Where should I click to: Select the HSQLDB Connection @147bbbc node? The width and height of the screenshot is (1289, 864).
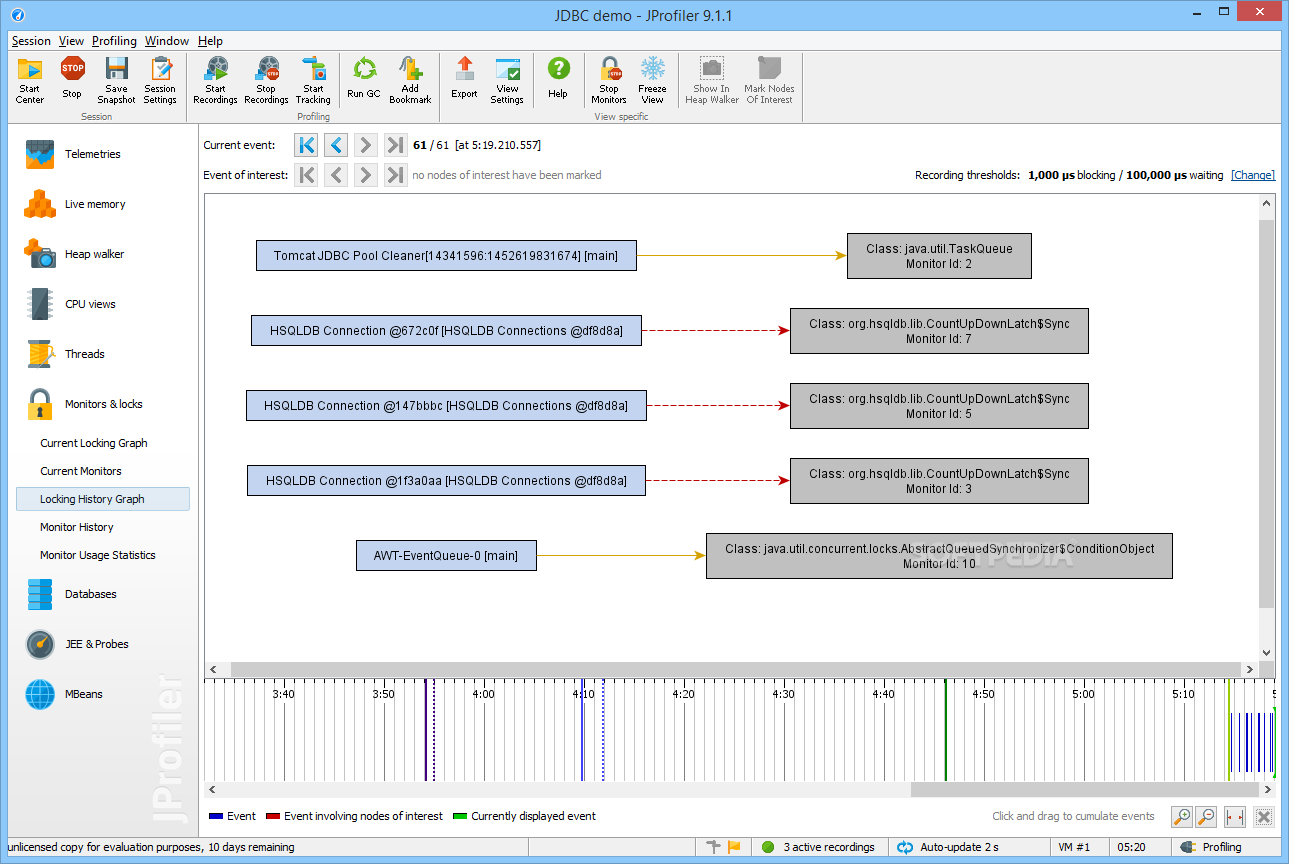pos(446,406)
